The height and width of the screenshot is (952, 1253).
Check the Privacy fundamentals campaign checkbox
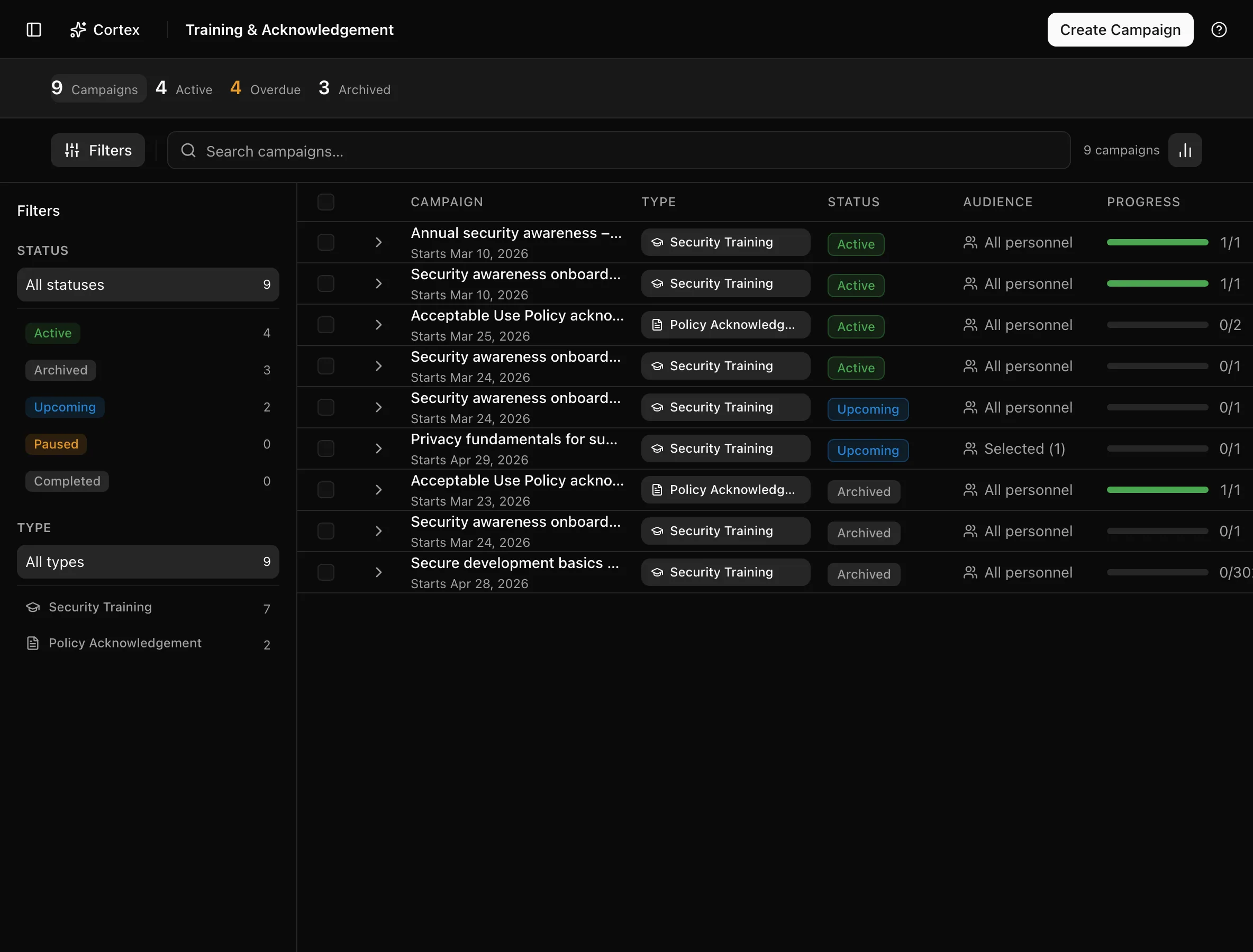[x=326, y=449]
